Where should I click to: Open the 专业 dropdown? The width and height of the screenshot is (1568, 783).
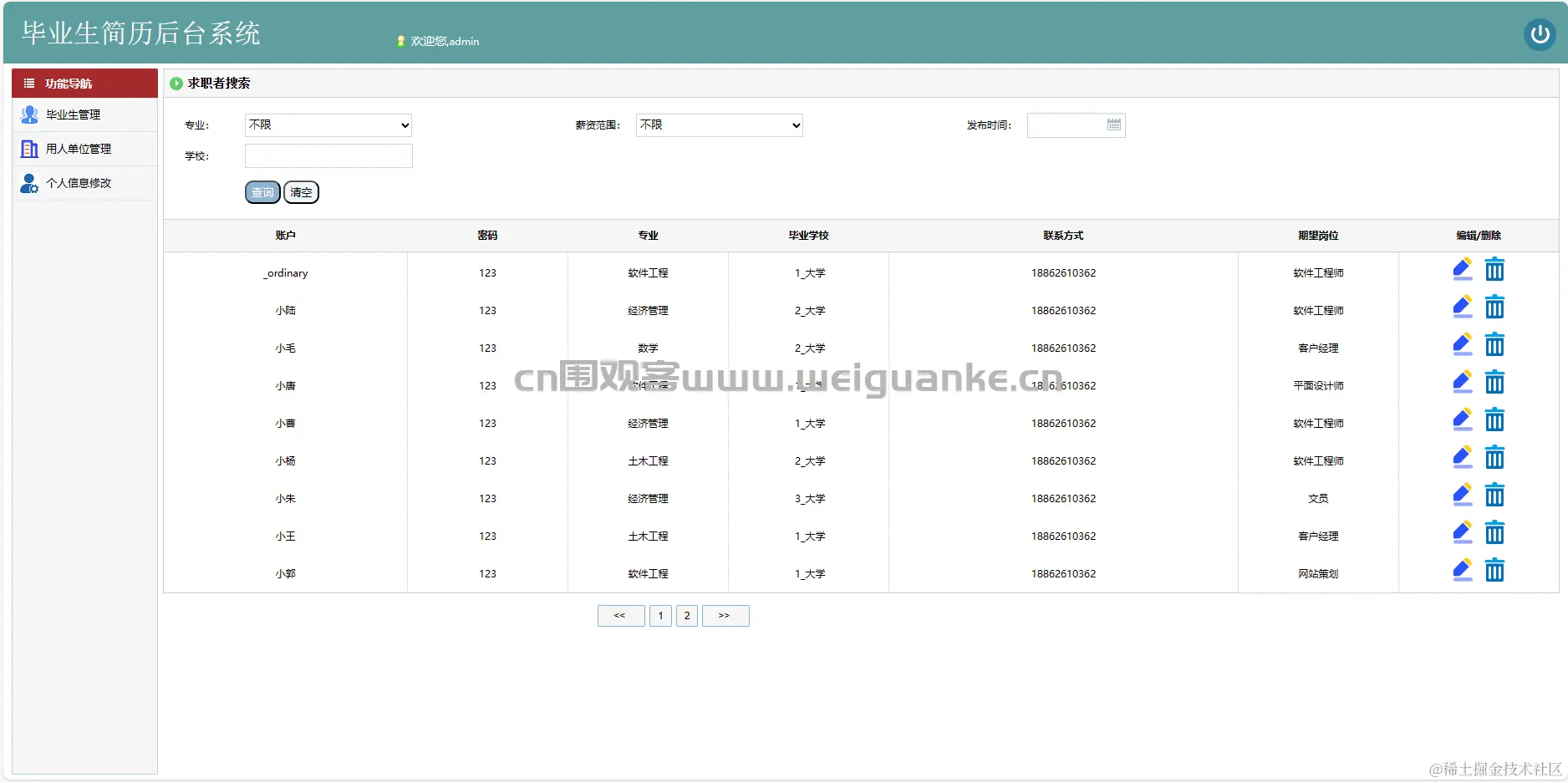[328, 125]
